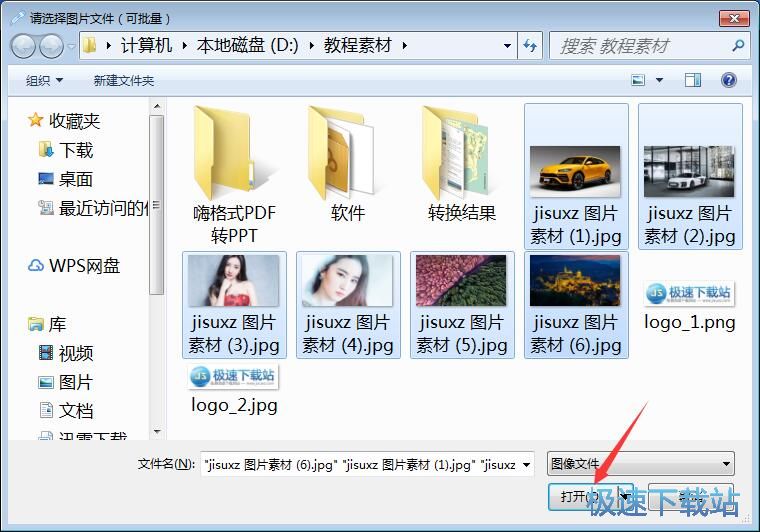Toggle the preview pane icon

click(693, 80)
